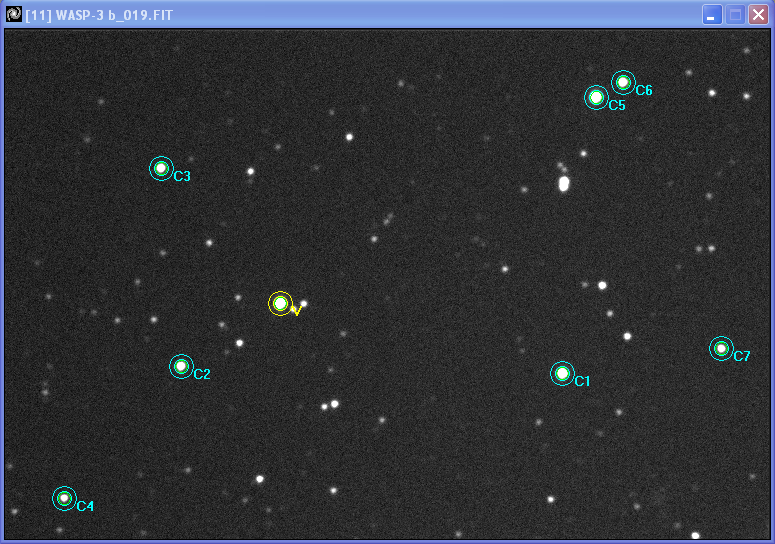The width and height of the screenshot is (775, 544).
Task: Click the C3 comparison star marker
Action: 161,168
